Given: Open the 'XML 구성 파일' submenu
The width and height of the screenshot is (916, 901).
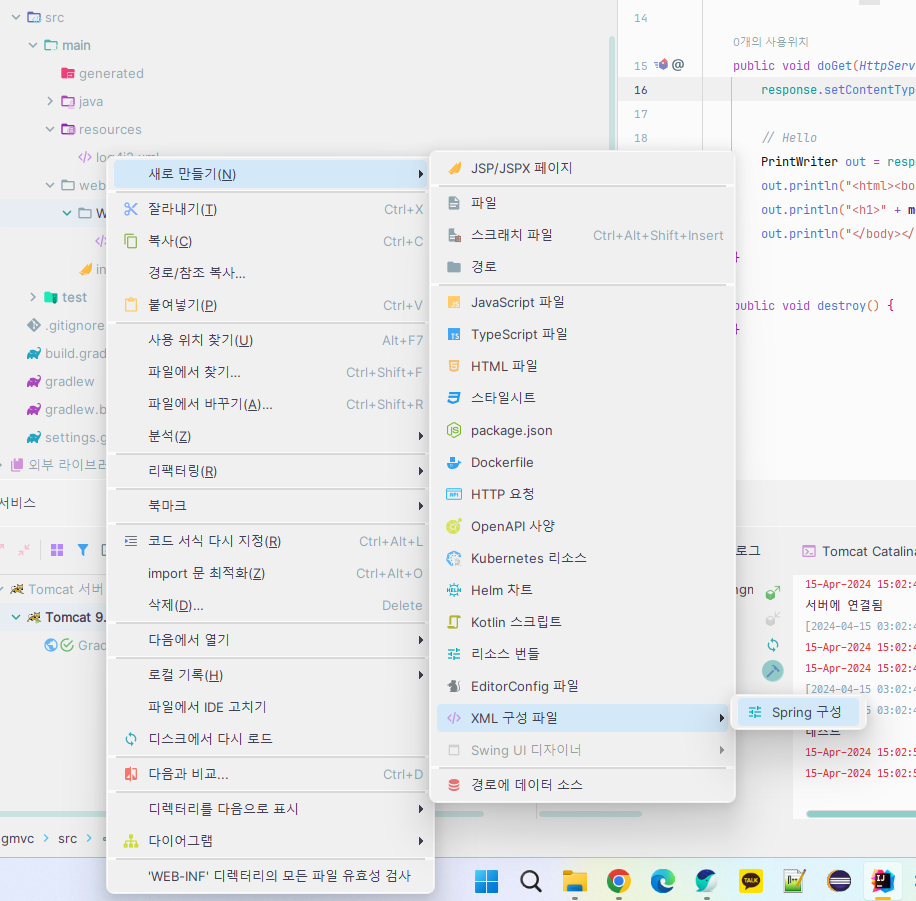Looking at the screenshot, I should (x=582, y=718).
